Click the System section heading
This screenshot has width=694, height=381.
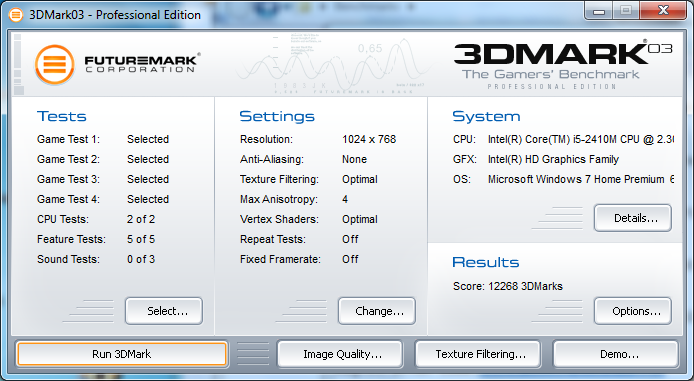[x=486, y=116]
